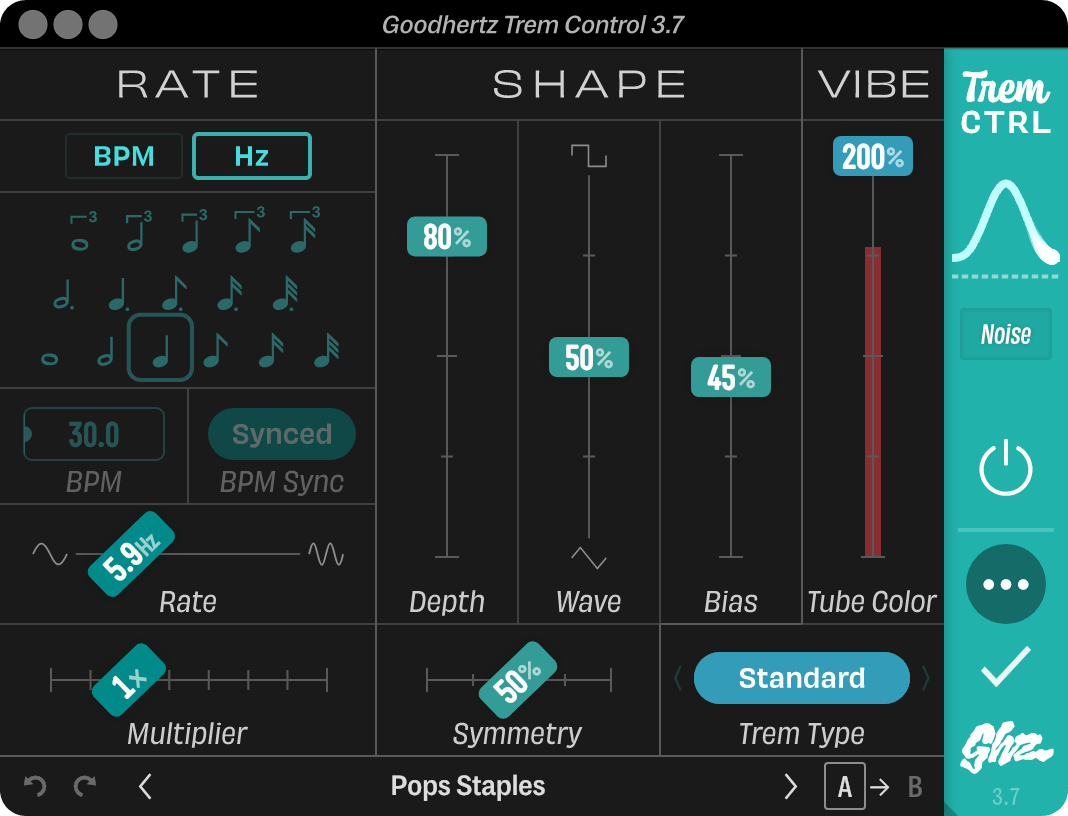Click the Ghz logo

pyautogui.click(x=1005, y=746)
